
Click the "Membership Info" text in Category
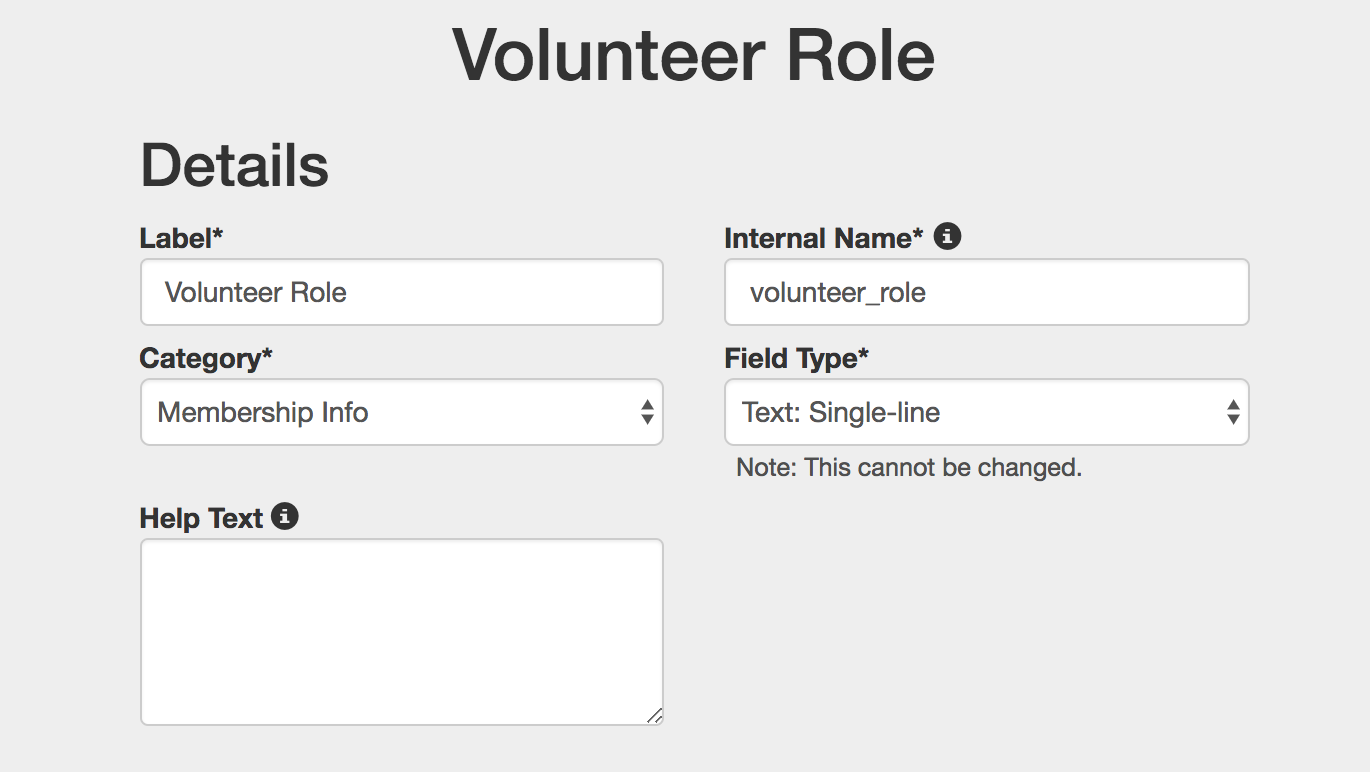pyautogui.click(x=263, y=412)
